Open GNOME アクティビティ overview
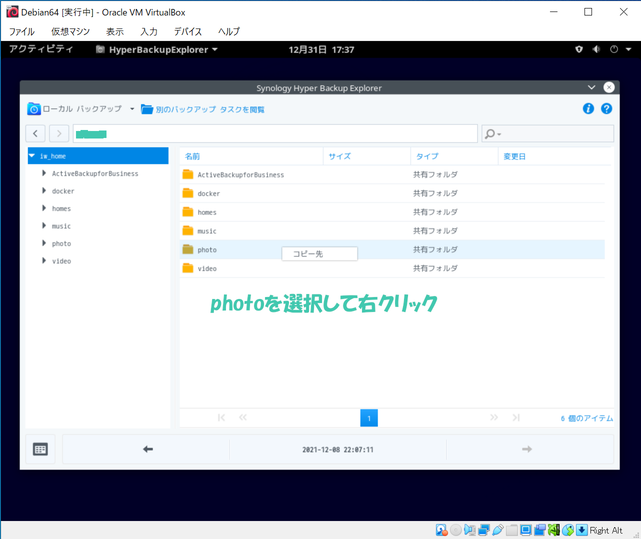The image size is (641, 539). click(x=41, y=49)
